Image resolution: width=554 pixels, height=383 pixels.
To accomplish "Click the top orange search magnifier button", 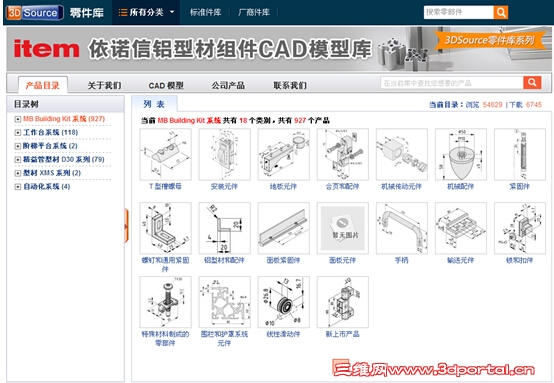I will tap(501, 12).
